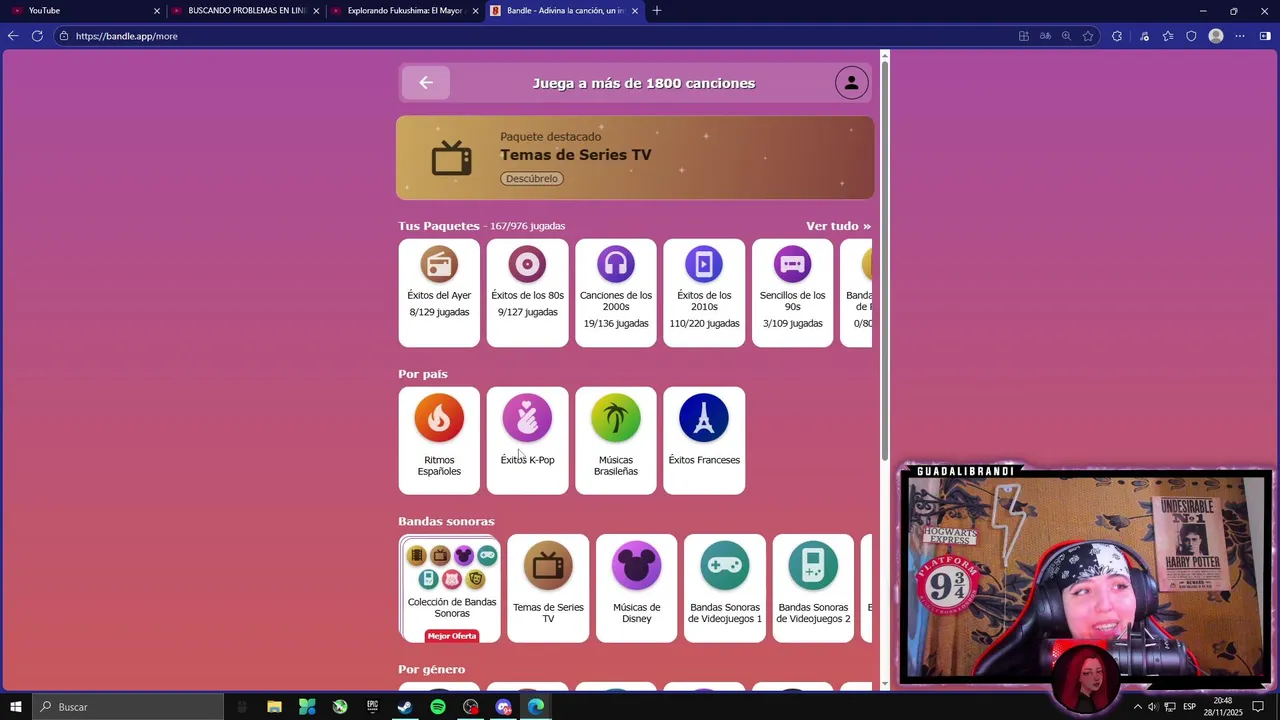1280x720 pixels.
Task: Switch to BUSCANDO PROBLEMAS EN LINE tab
Action: [246, 11]
